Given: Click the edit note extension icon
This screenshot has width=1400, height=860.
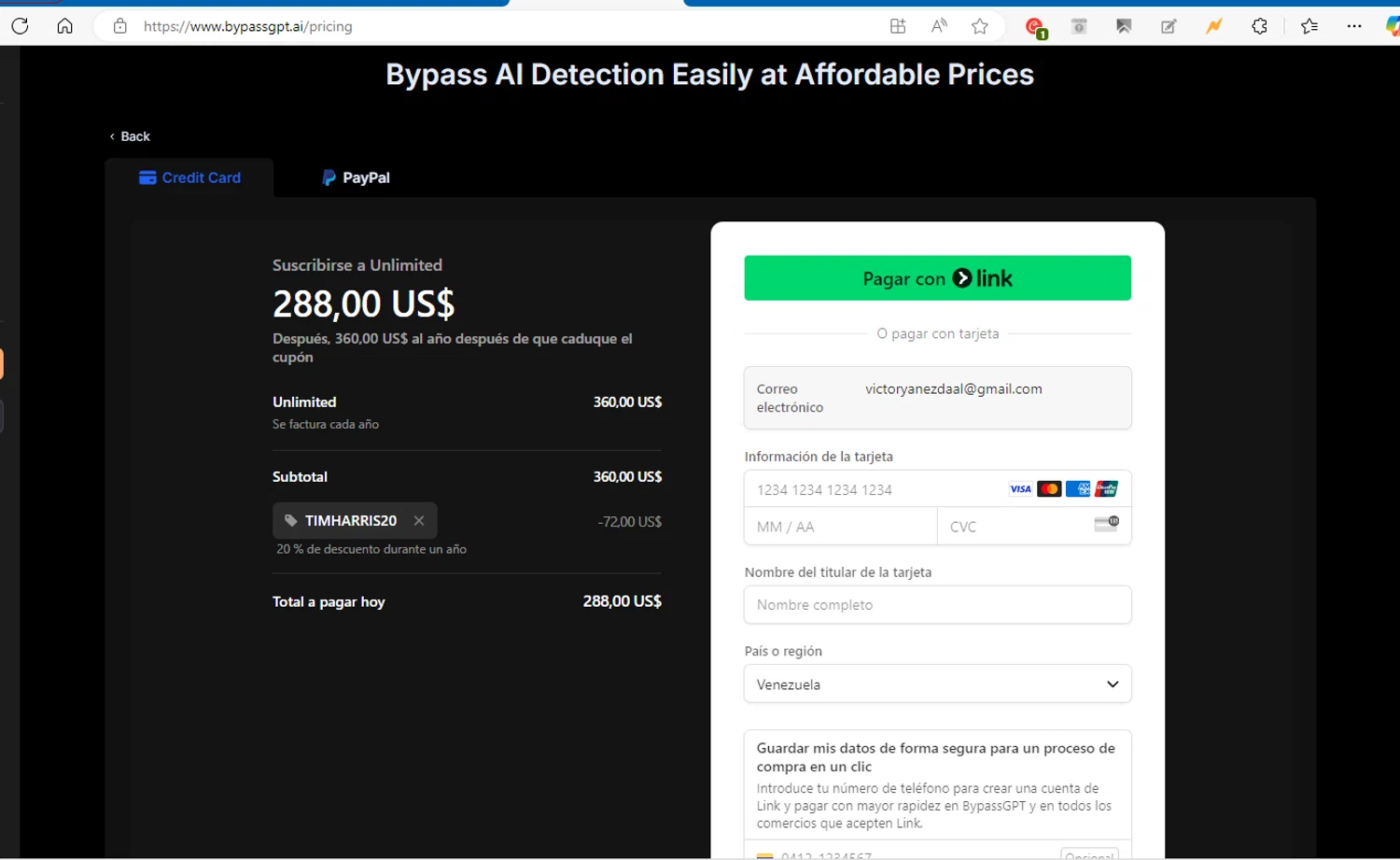Looking at the screenshot, I should (x=1169, y=26).
